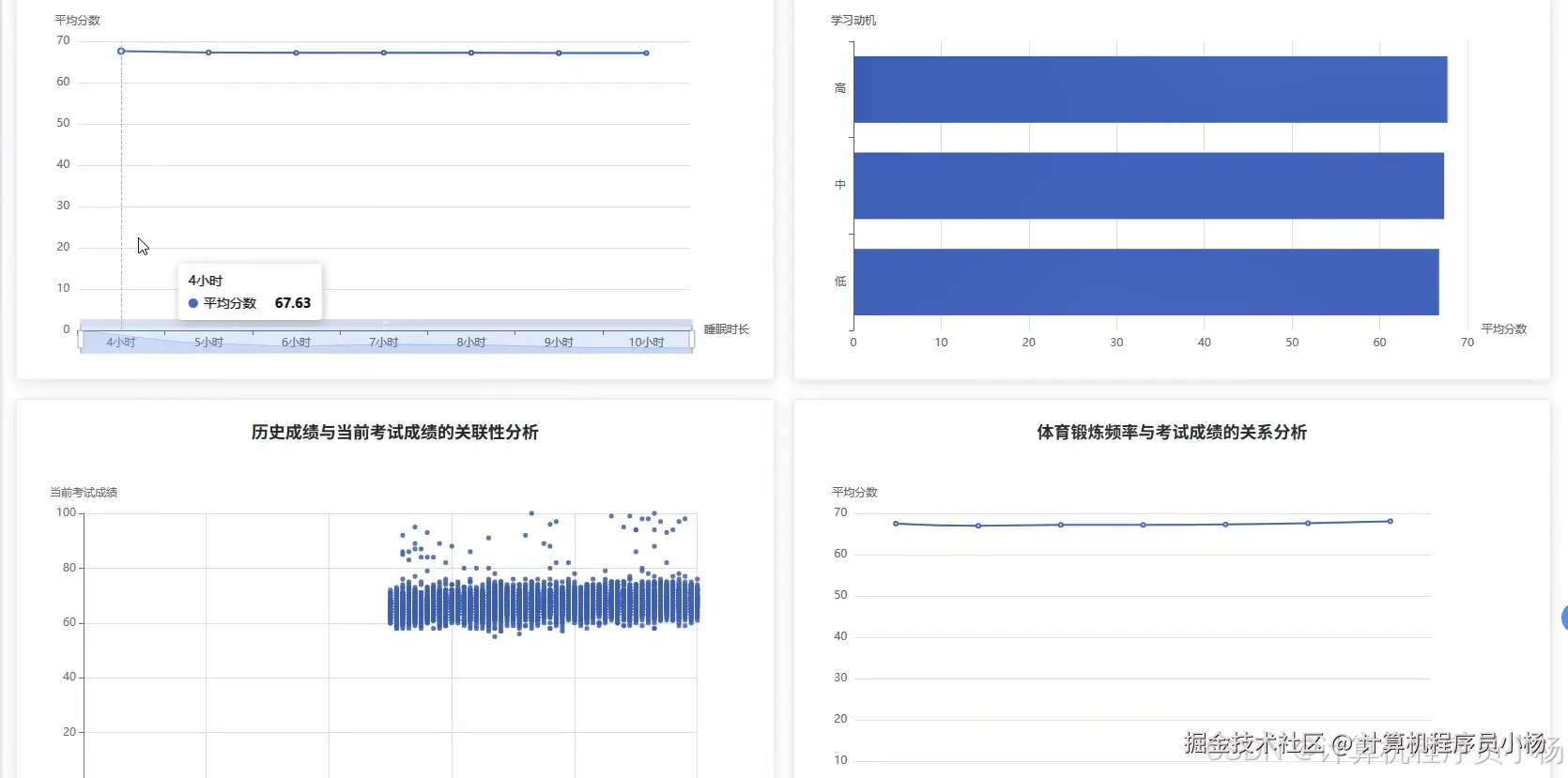Click title 体育锻炼频率与考试成绩的关系分析
1568x778 pixels.
coord(1172,433)
